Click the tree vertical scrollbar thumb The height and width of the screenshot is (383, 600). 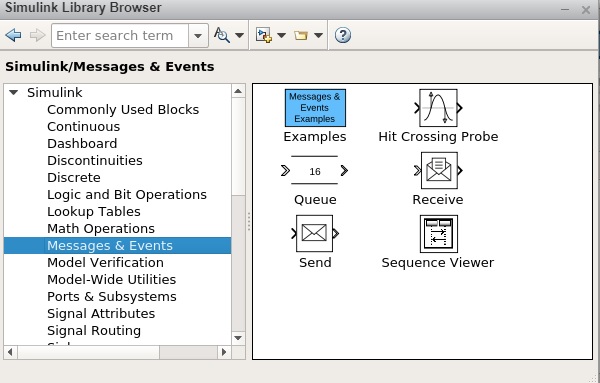pos(238,147)
